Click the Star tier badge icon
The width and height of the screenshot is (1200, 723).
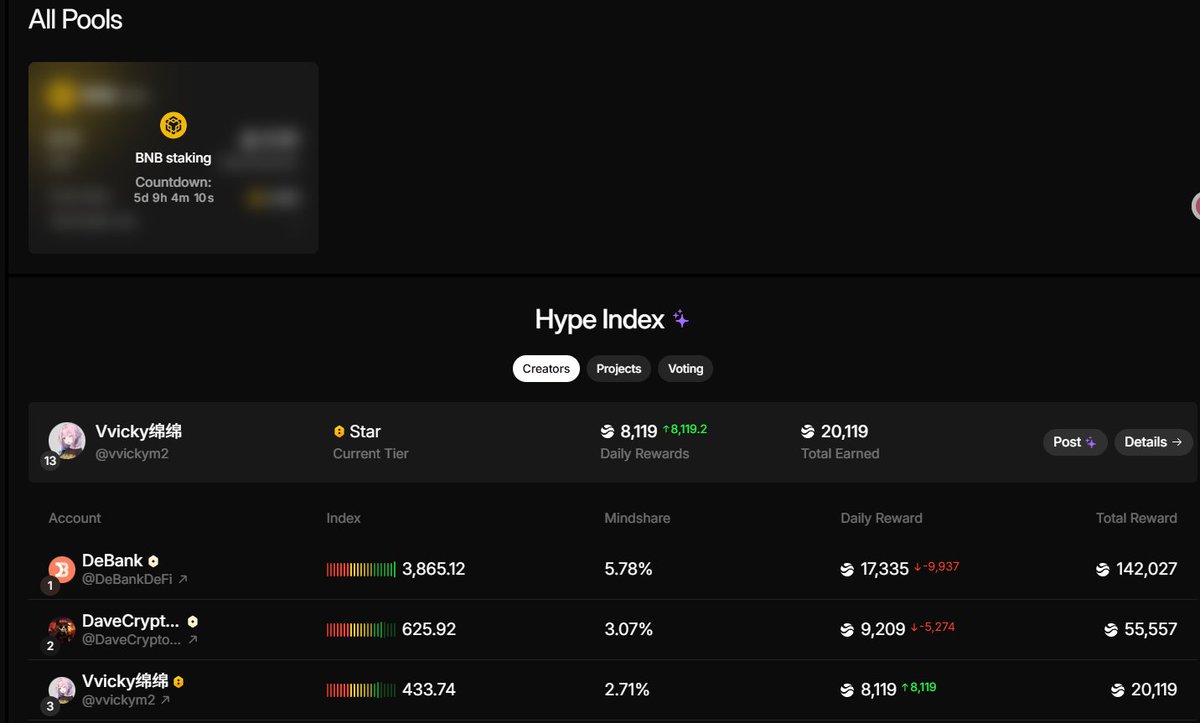click(339, 432)
